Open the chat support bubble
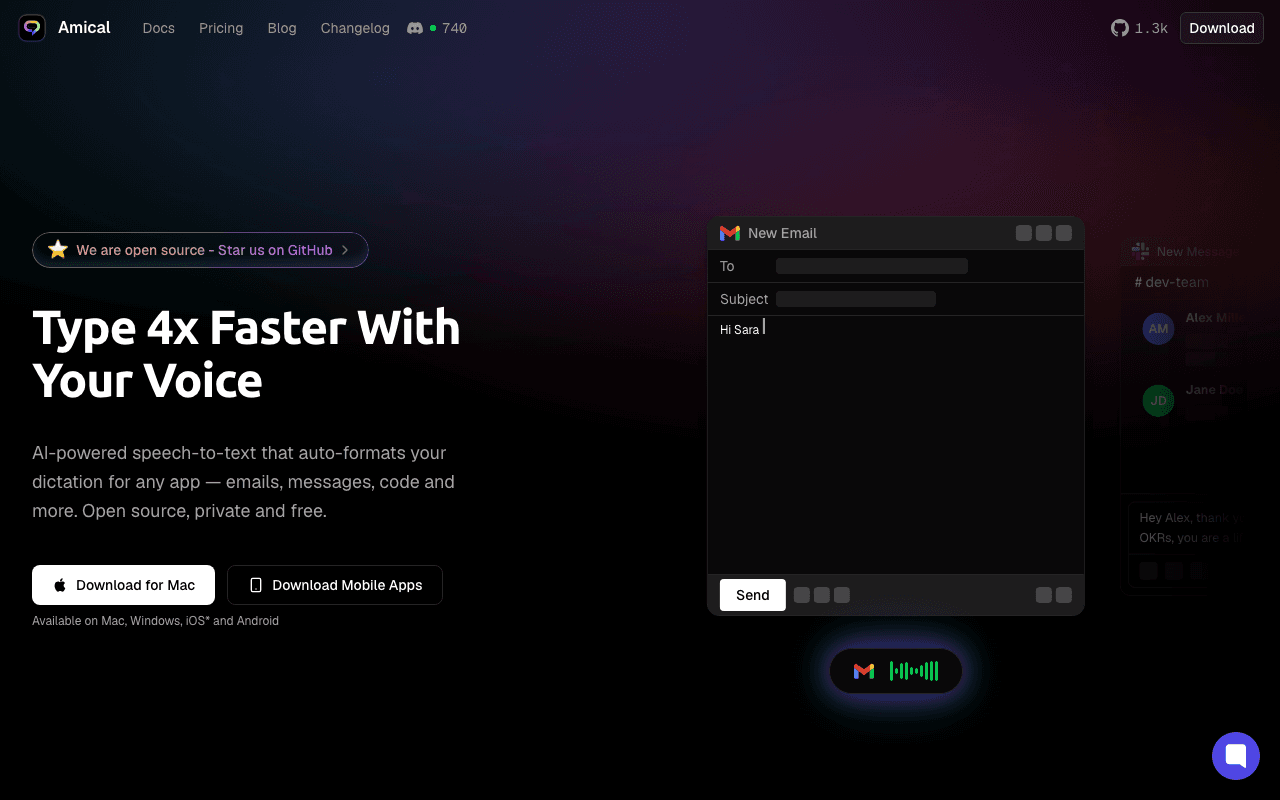Screen dimensions: 1280x800 coord(1236,756)
